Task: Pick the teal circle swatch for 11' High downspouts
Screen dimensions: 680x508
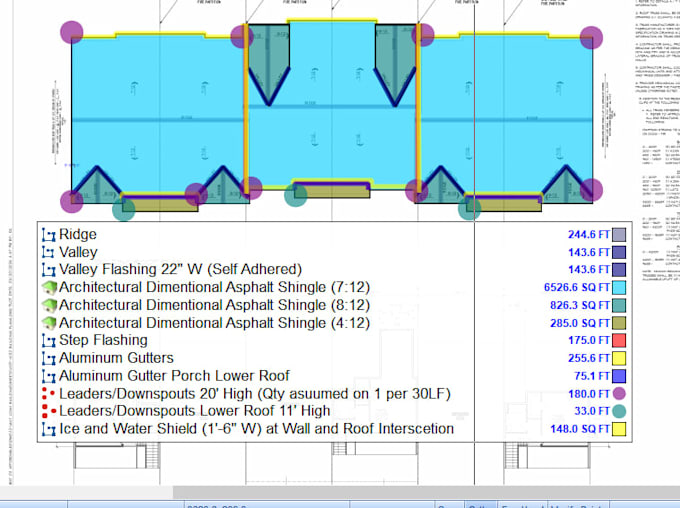Action: (x=619, y=411)
